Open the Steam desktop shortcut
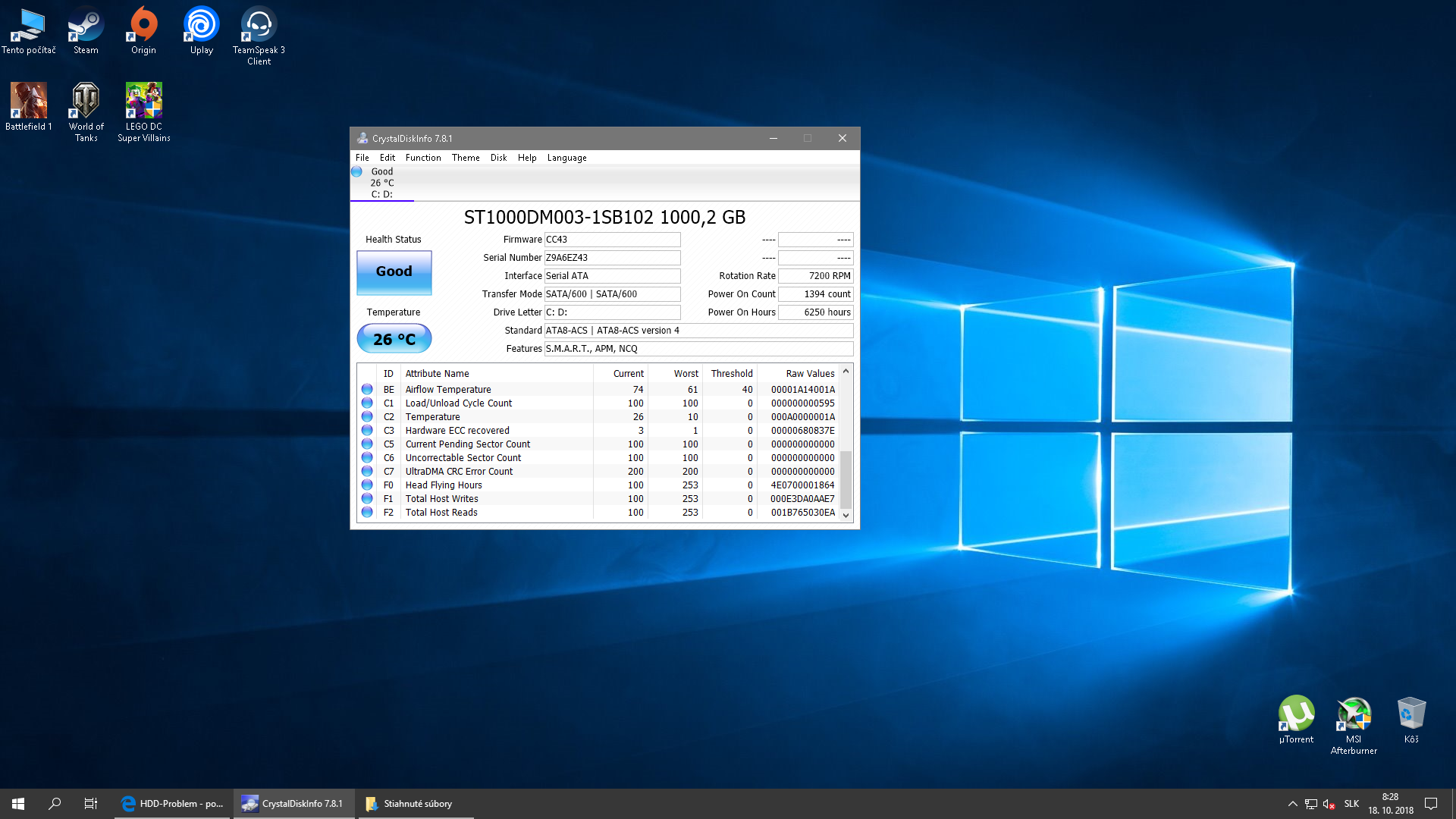 point(86,30)
